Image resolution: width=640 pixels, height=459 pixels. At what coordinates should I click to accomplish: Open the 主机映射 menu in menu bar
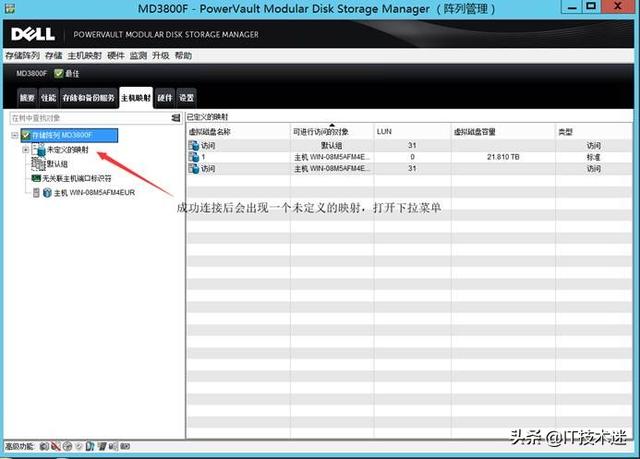(84, 55)
